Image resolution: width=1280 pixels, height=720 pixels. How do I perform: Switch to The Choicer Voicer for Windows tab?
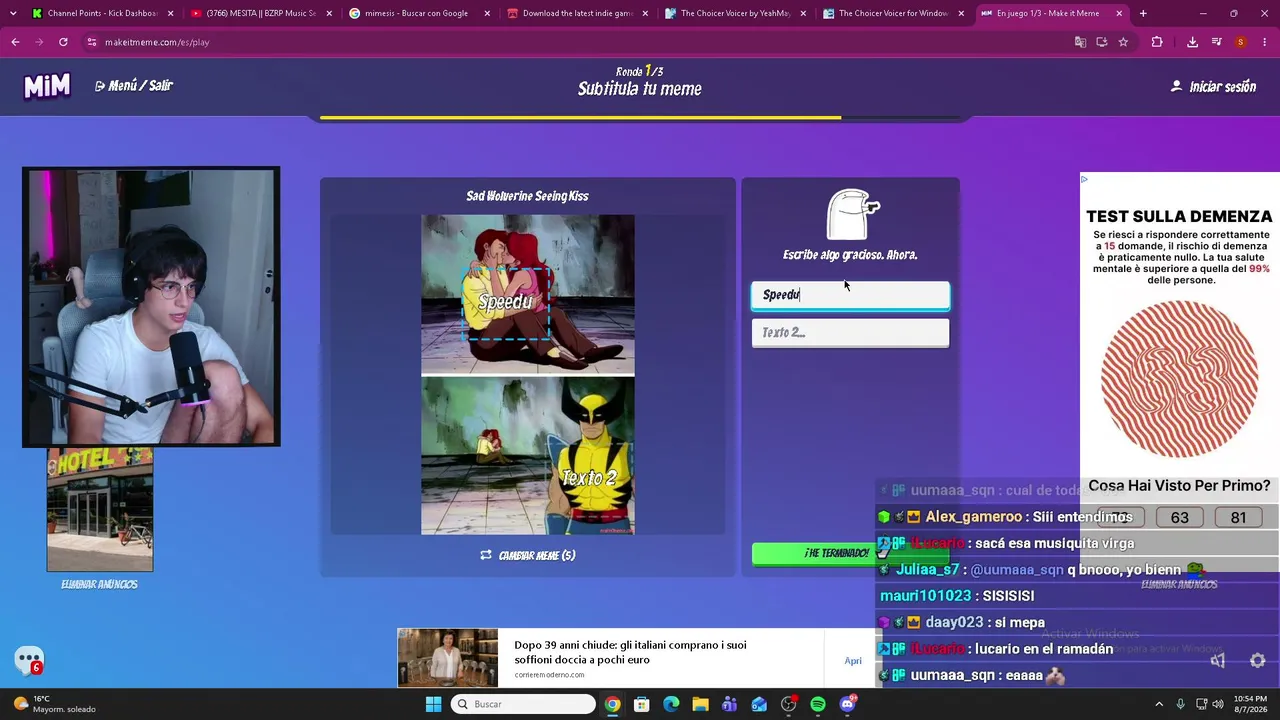(895, 14)
